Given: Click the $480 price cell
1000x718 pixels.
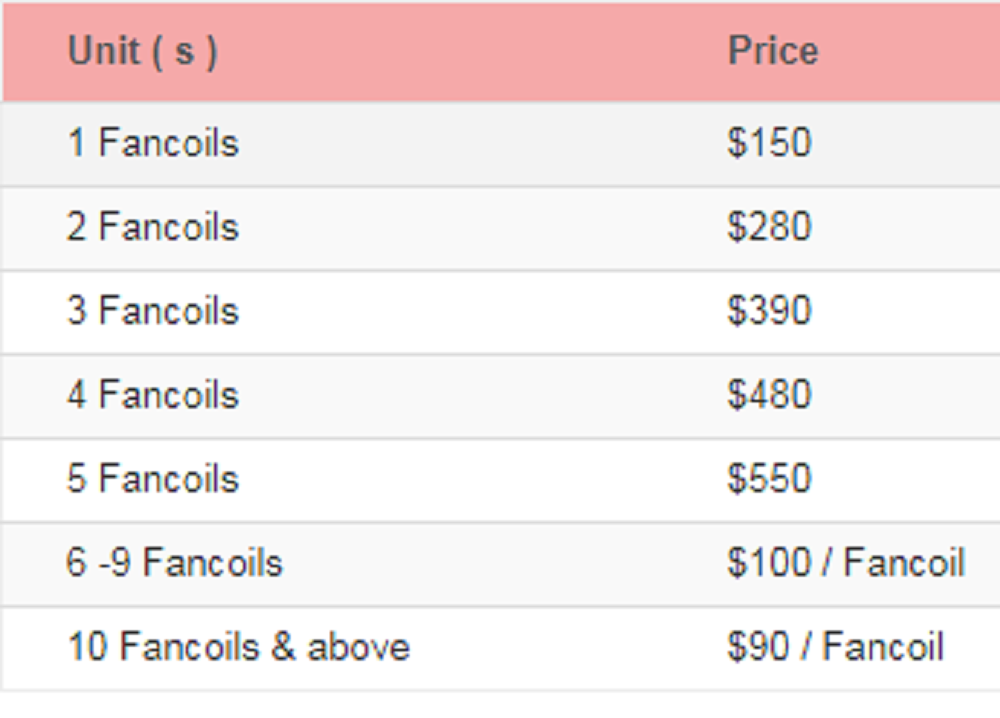Looking at the screenshot, I should (x=769, y=395).
